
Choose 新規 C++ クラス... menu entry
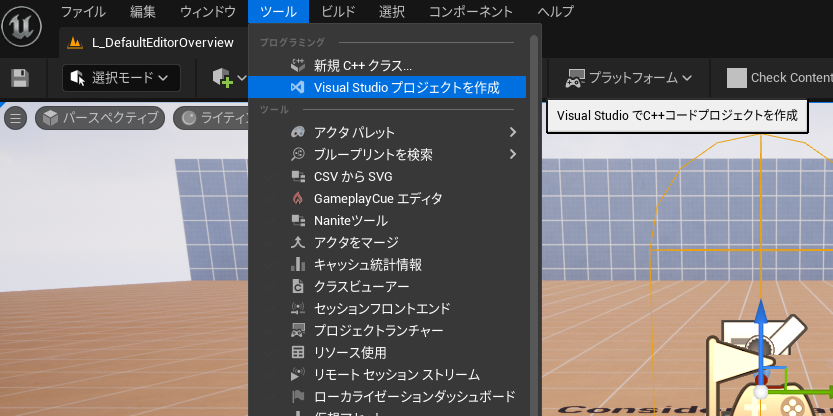click(x=387, y=66)
